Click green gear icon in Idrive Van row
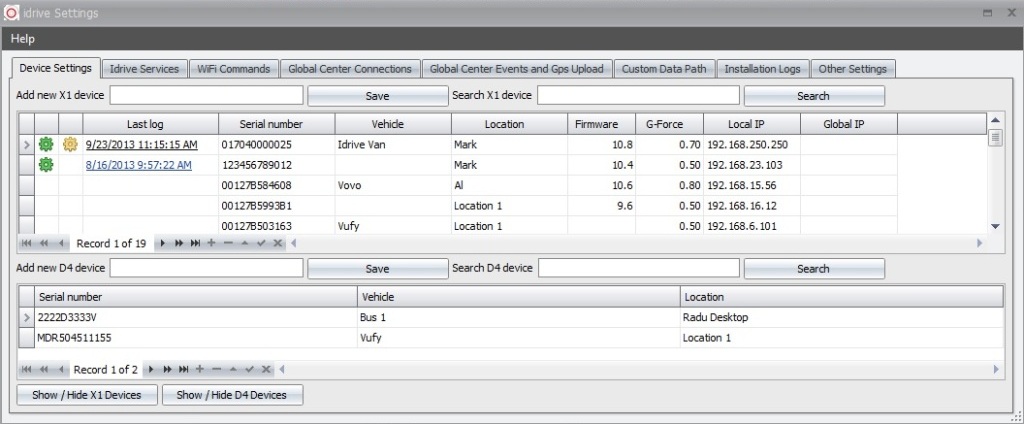 pos(45,145)
